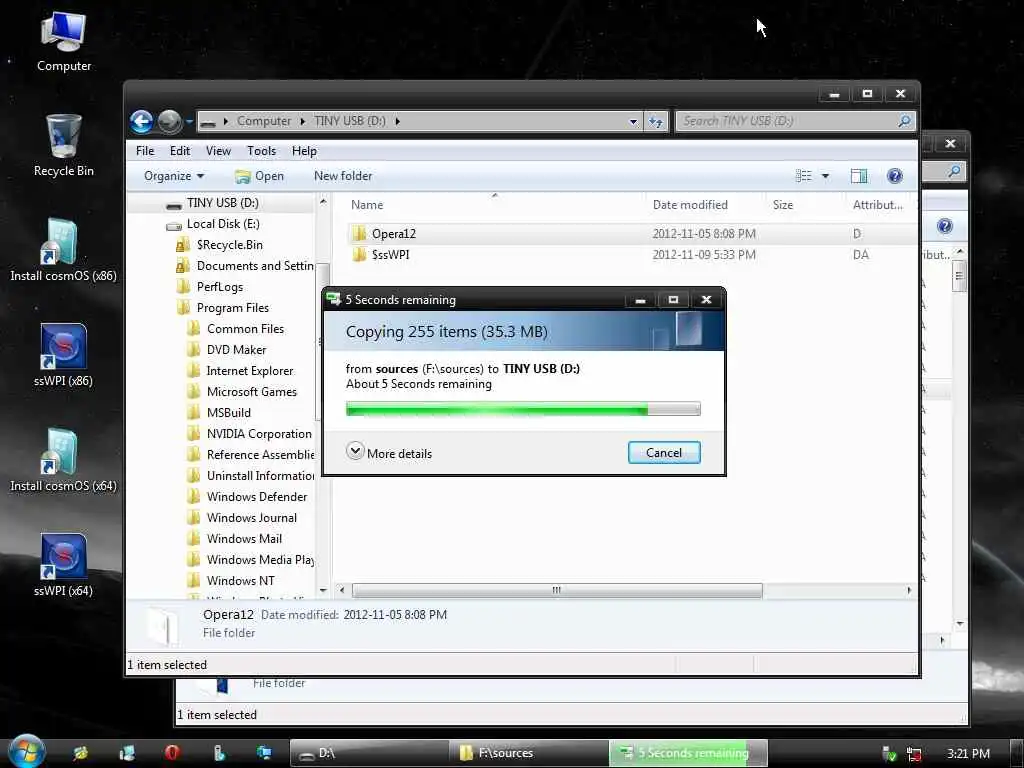Open the Opera icon in taskbar

pyautogui.click(x=172, y=753)
